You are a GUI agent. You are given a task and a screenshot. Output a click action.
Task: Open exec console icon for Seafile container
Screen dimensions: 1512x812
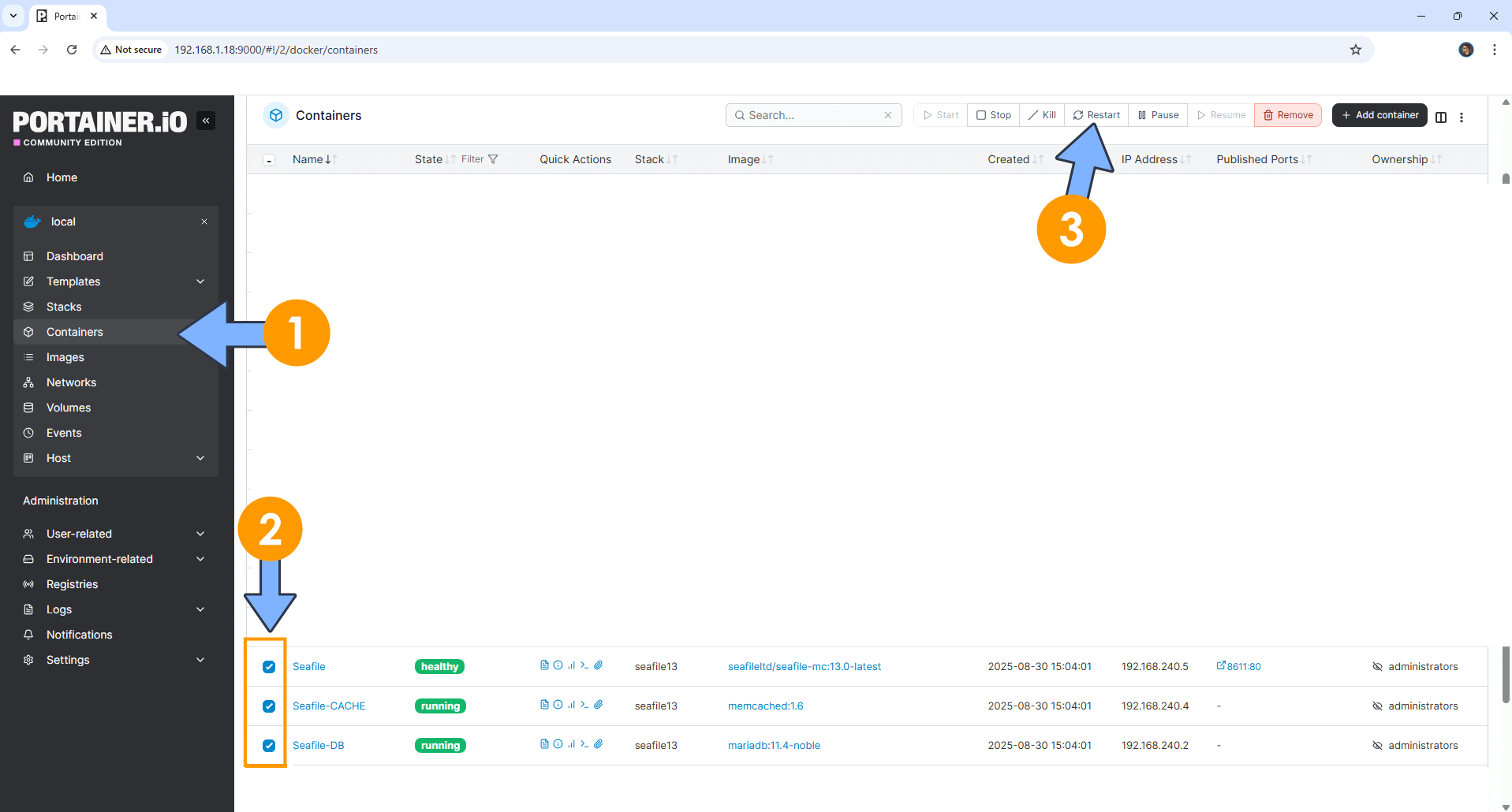point(584,665)
